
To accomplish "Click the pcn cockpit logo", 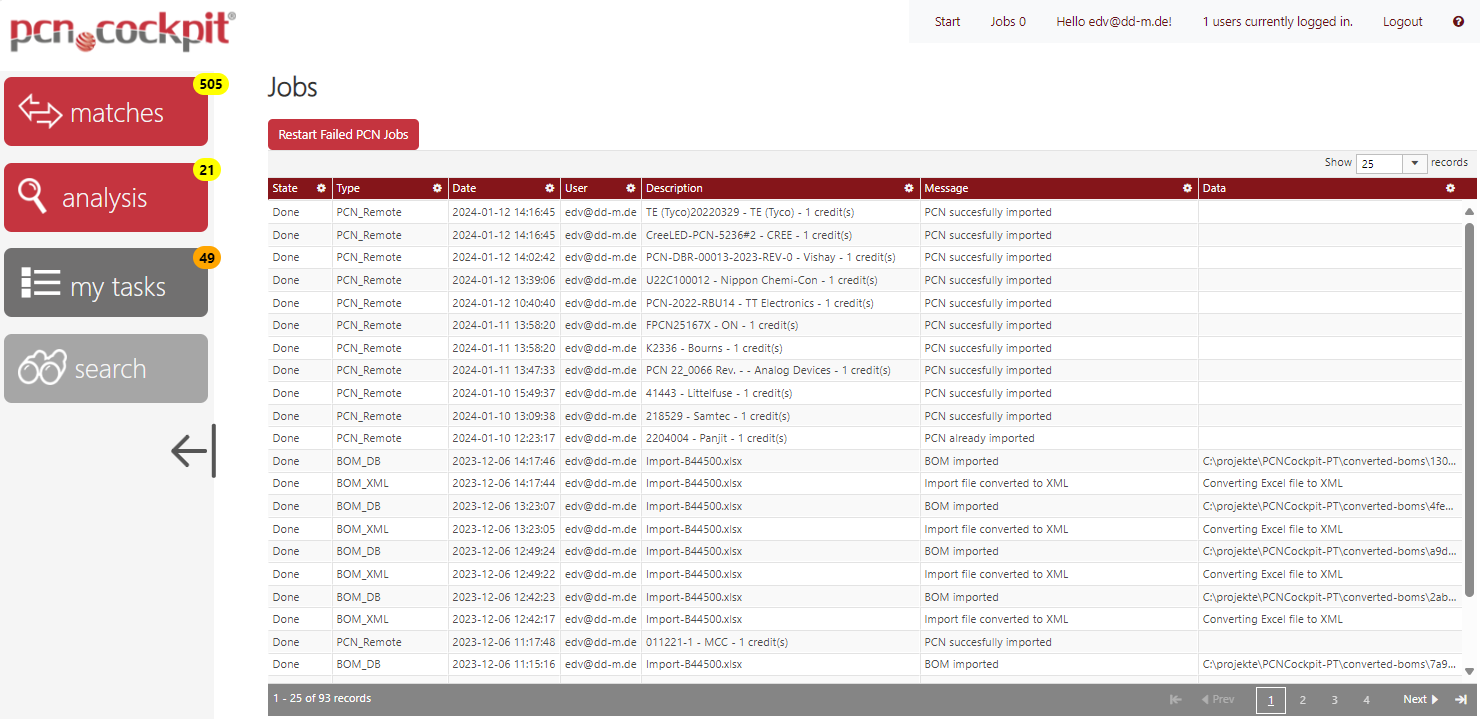I will (x=122, y=30).
